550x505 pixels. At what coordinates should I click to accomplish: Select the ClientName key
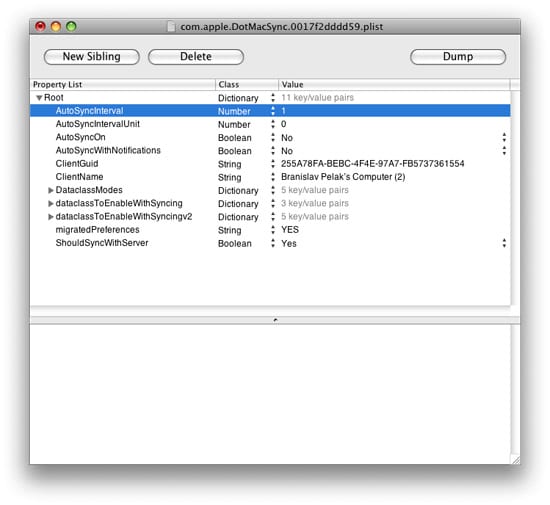[79, 177]
